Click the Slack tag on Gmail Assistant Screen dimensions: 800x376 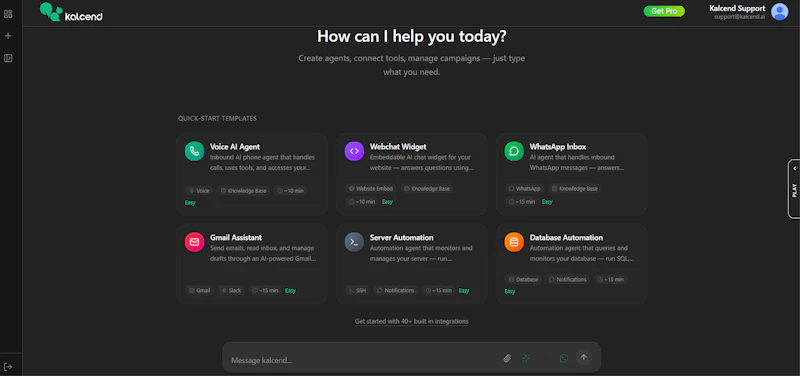click(x=231, y=290)
